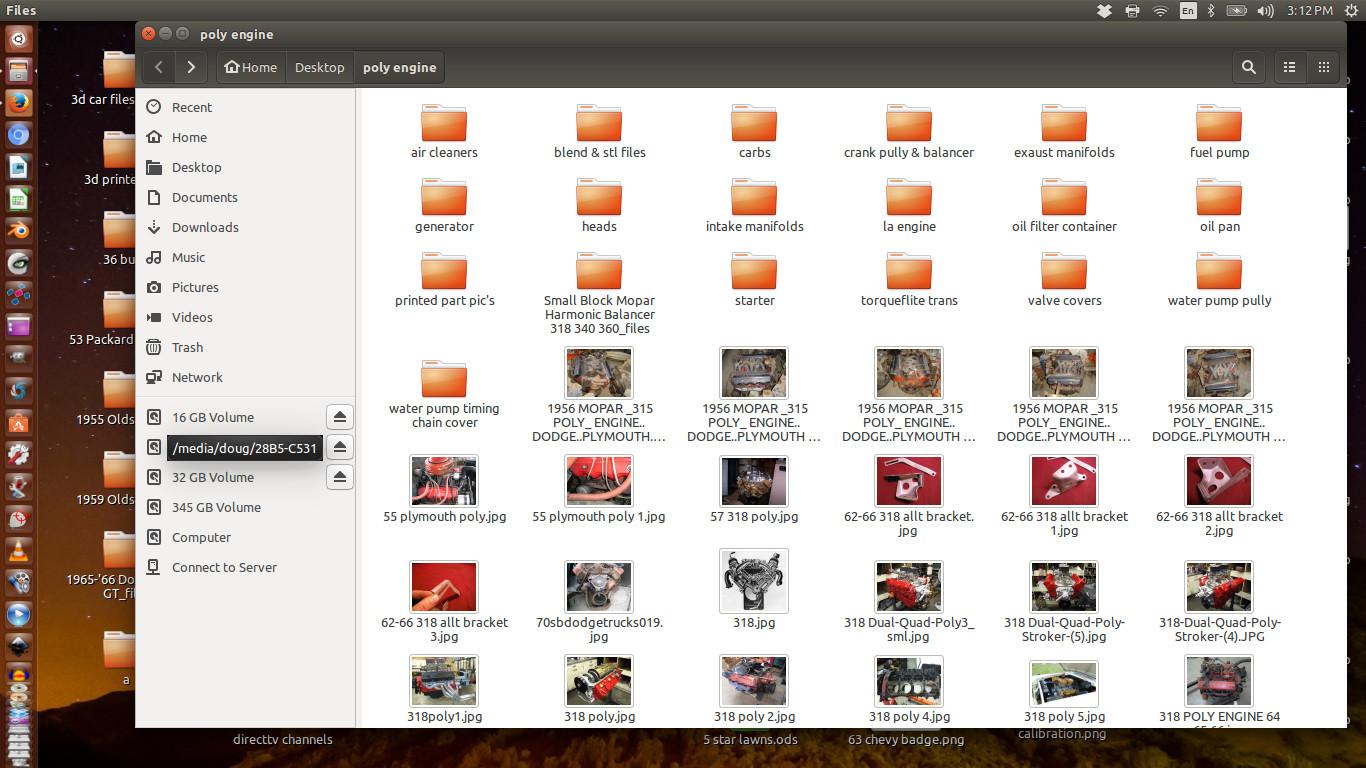The image size is (1366, 768).
Task: Click Connect to Server in sidebar
Action: (x=224, y=567)
